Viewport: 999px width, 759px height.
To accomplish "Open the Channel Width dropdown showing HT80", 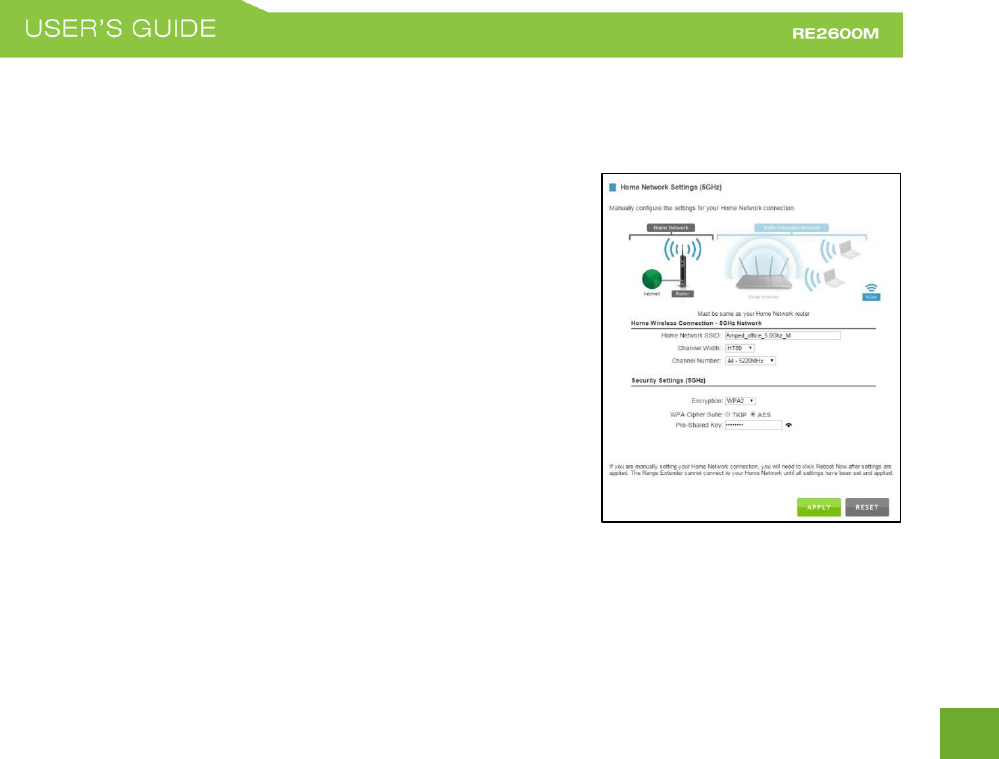I will (740, 348).
